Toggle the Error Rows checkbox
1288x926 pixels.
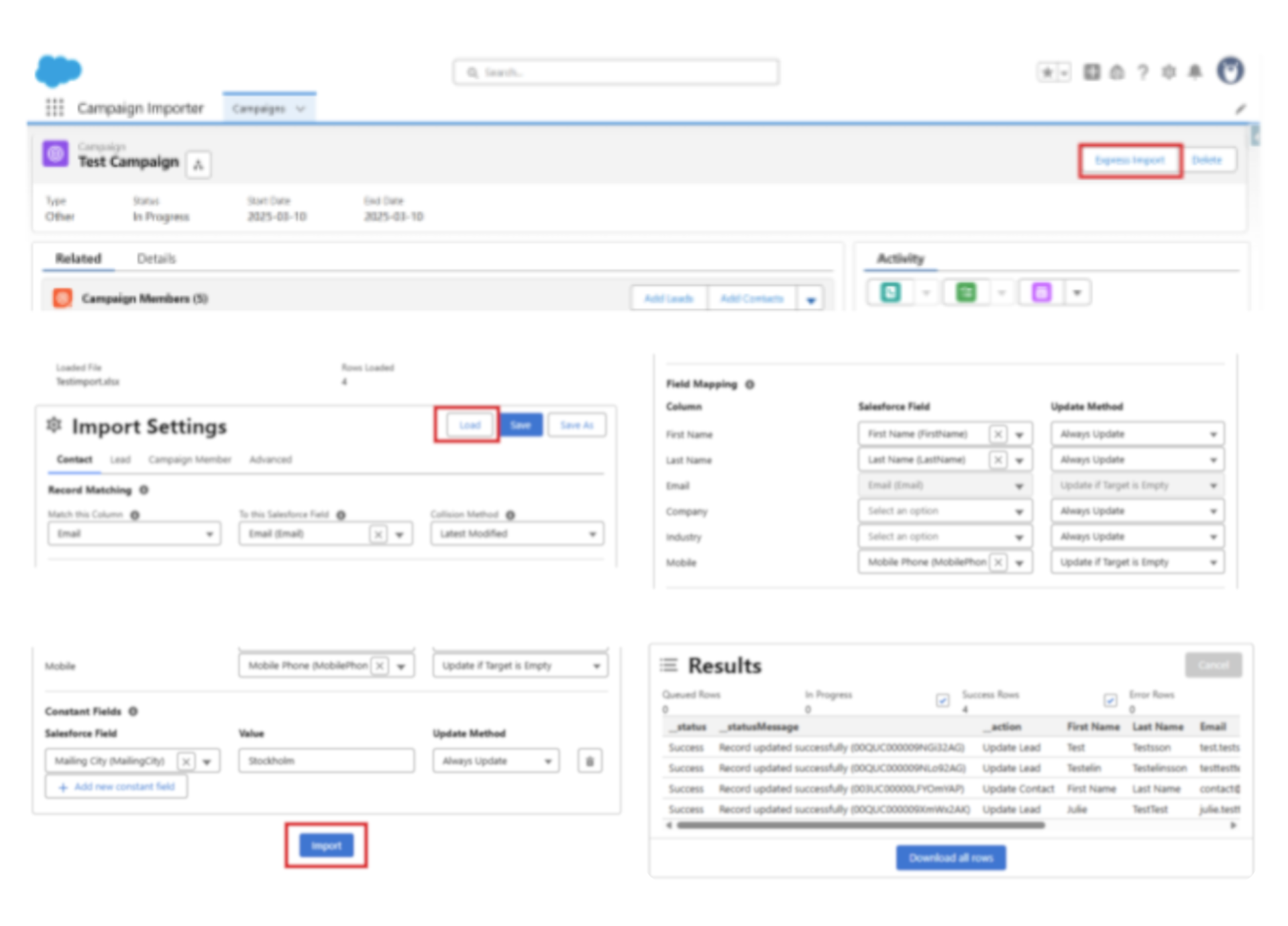click(1110, 701)
